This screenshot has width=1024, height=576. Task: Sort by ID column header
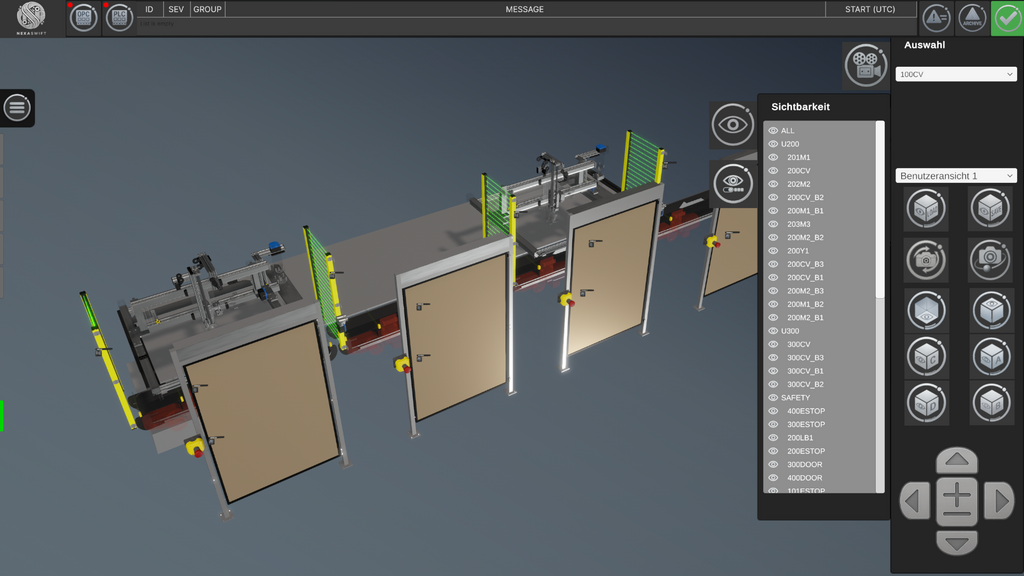pyautogui.click(x=149, y=9)
